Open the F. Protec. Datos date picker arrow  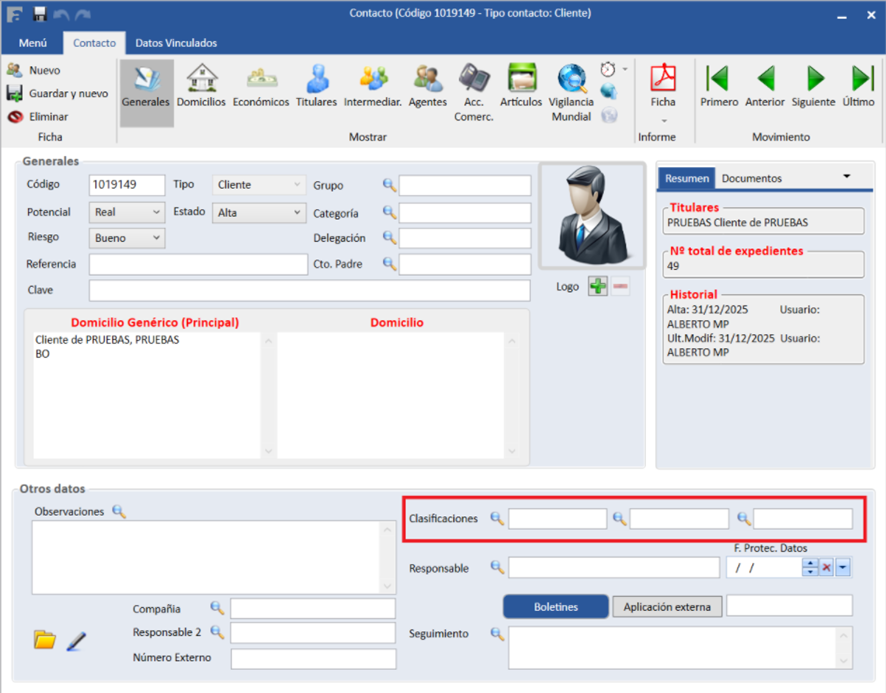pos(843,568)
